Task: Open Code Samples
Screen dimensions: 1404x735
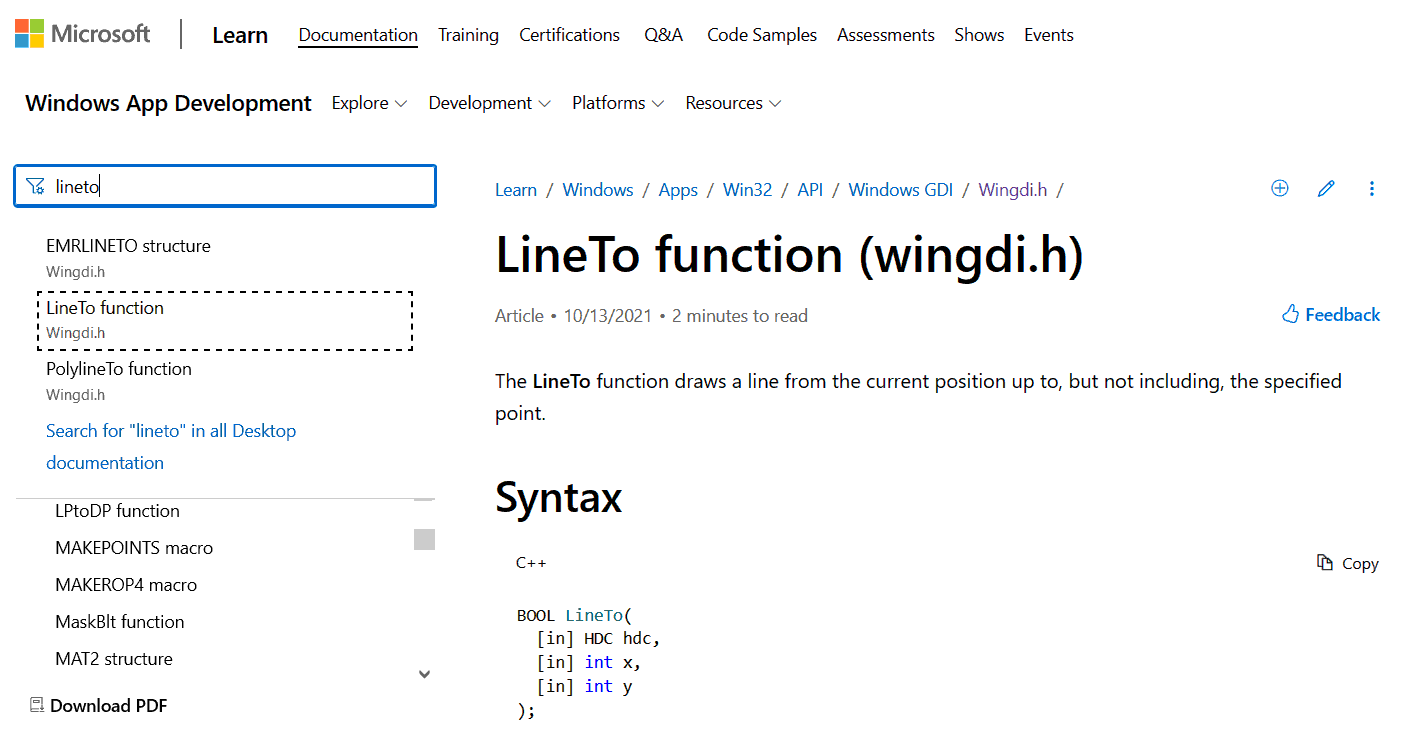Action: pyautogui.click(x=762, y=35)
